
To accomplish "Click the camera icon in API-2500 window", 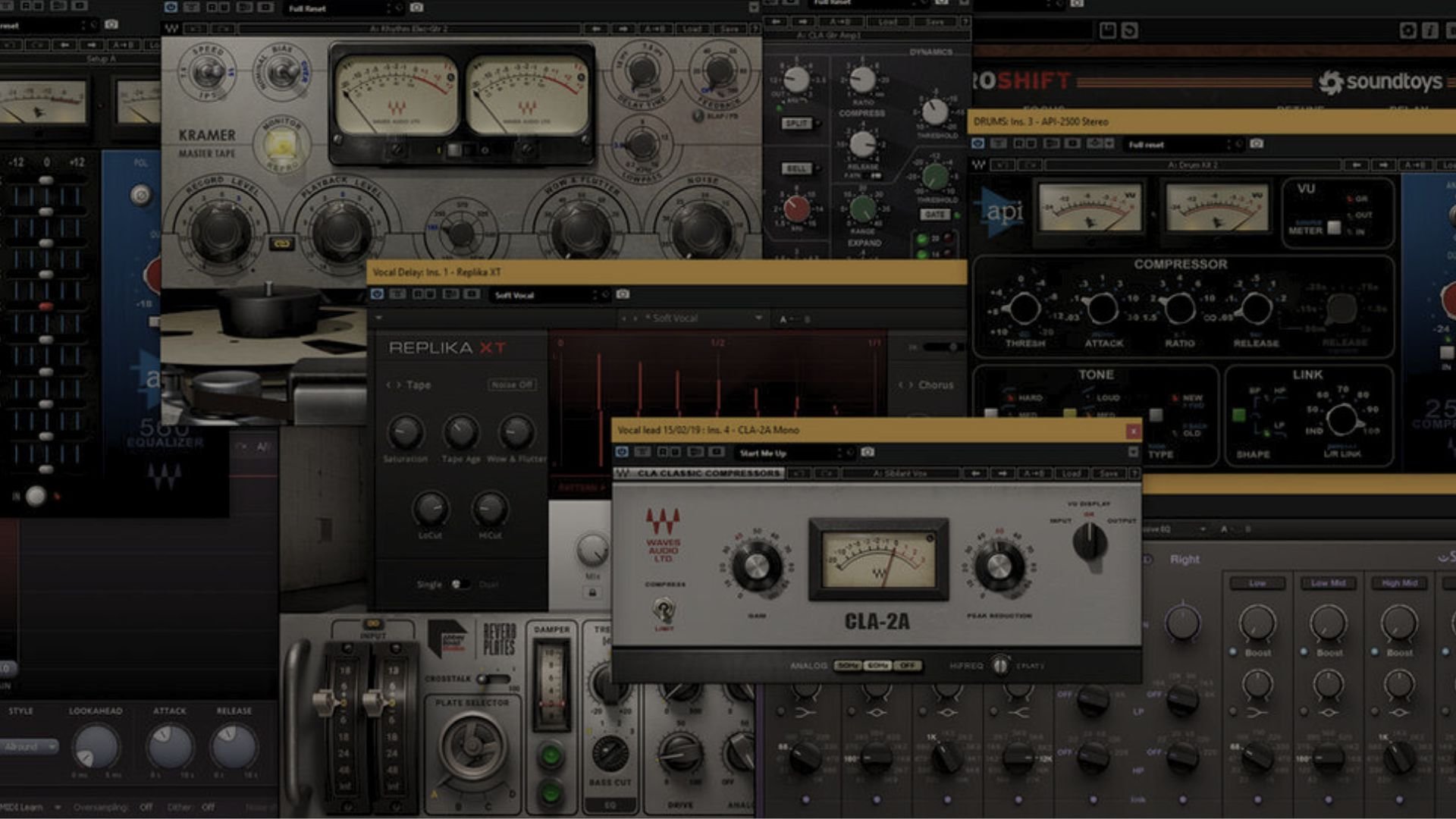I will click(x=1257, y=143).
